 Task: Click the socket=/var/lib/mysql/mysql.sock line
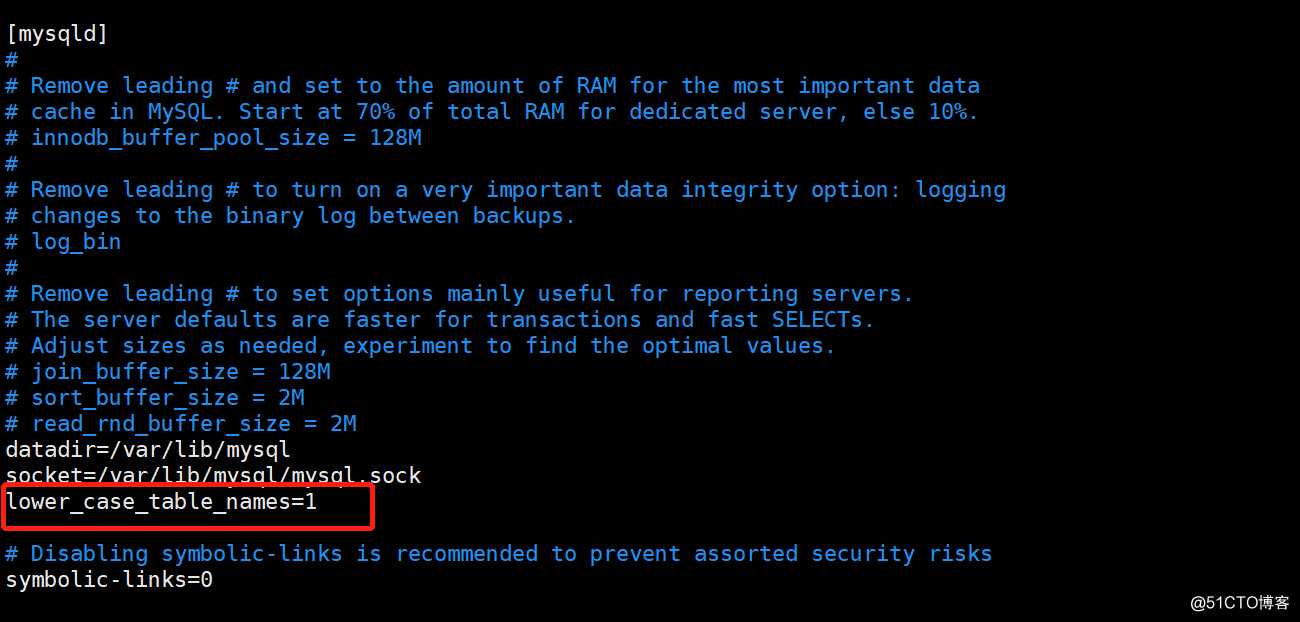click(x=213, y=476)
